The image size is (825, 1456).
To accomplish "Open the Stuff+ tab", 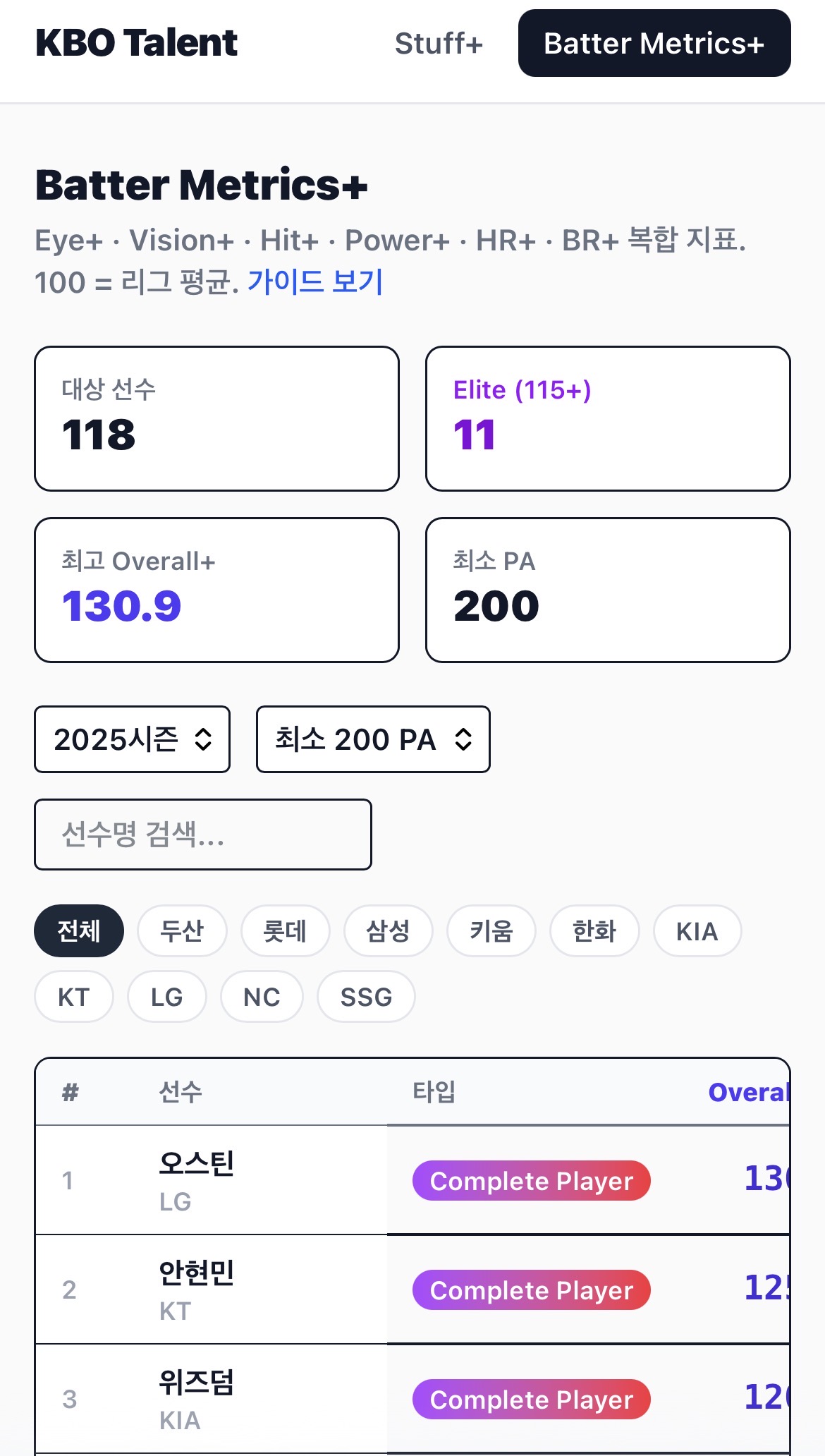I will pos(439,44).
